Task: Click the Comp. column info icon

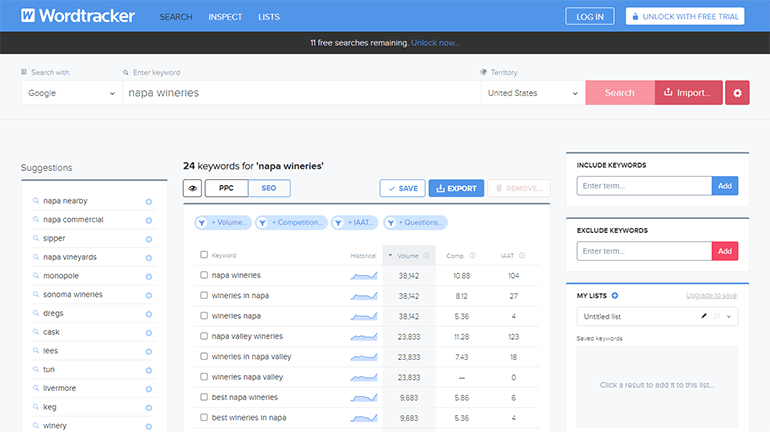Action: (472, 255)
